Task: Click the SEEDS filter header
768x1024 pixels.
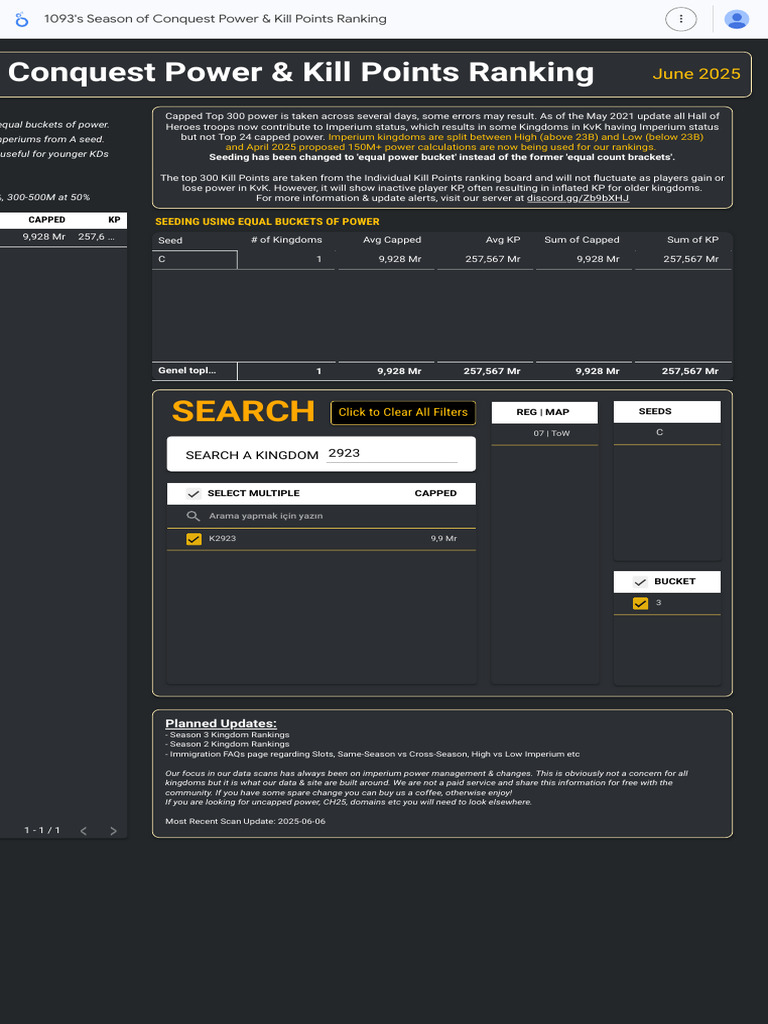Action: 667,412
